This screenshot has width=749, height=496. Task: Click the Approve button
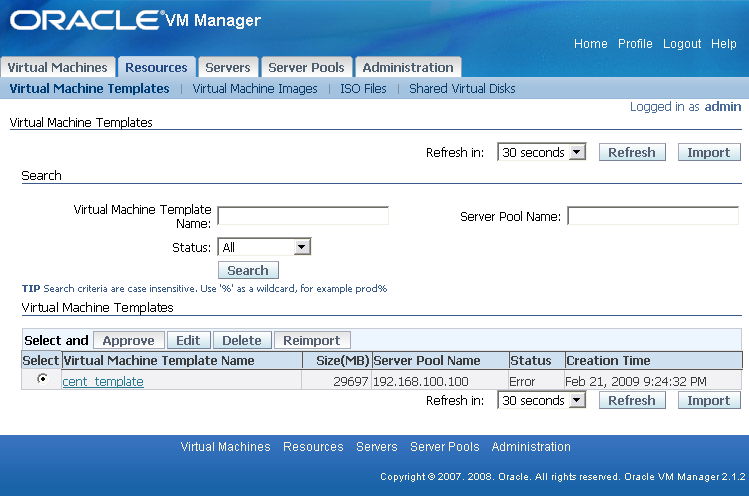pyautogui.click(x=128, y=340)
